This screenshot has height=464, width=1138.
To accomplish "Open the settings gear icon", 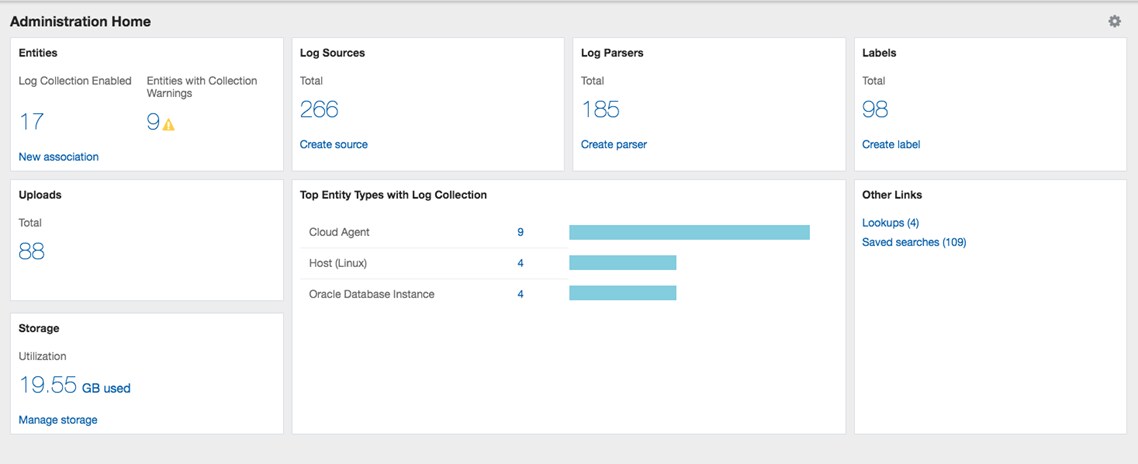I will pos(1114,21).
